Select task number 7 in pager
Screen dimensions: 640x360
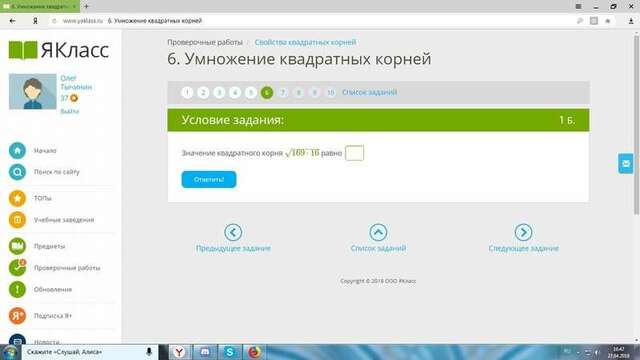coord(282,93)
